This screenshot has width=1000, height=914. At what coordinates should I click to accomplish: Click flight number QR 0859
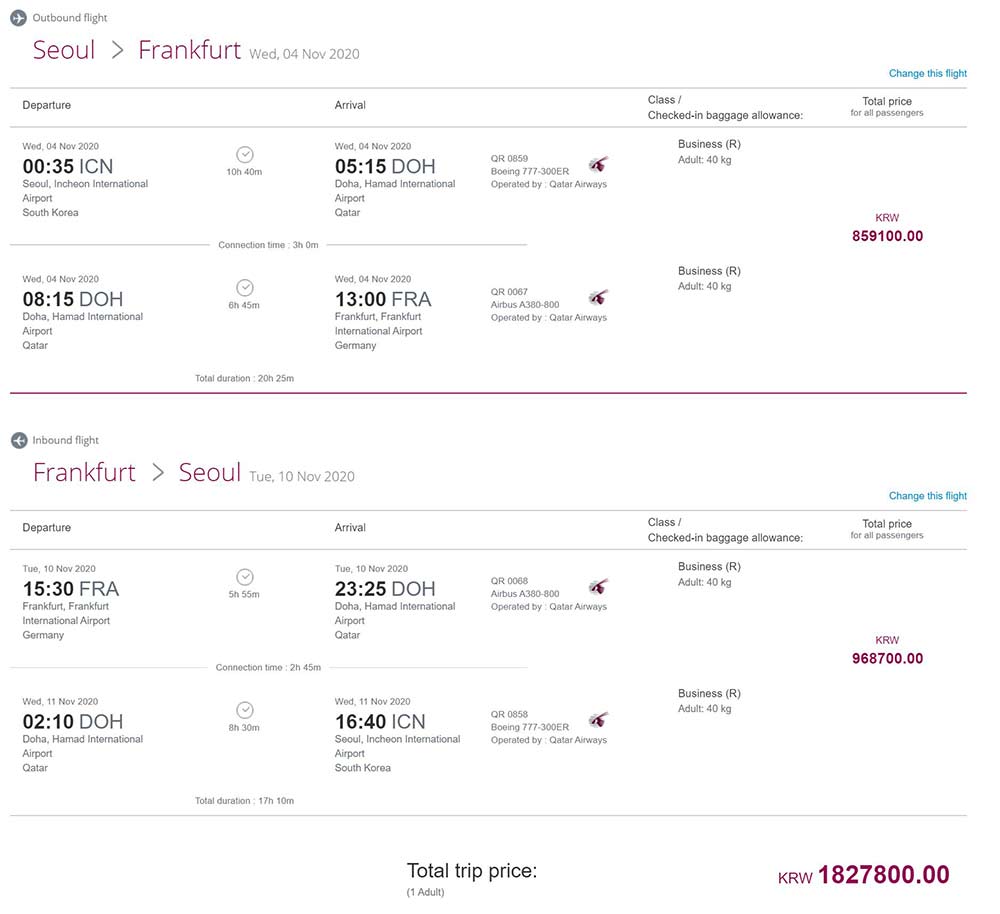[x=509, y=158]
